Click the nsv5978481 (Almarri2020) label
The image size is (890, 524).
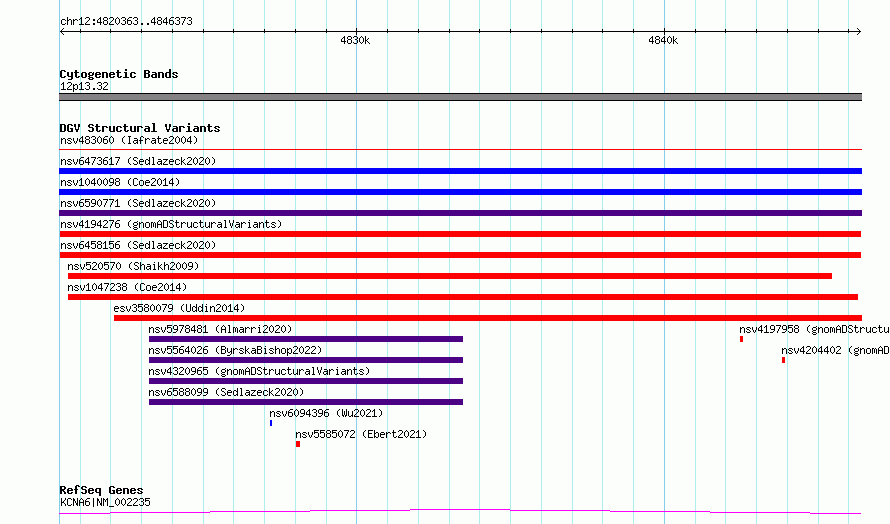coord(220,329)
